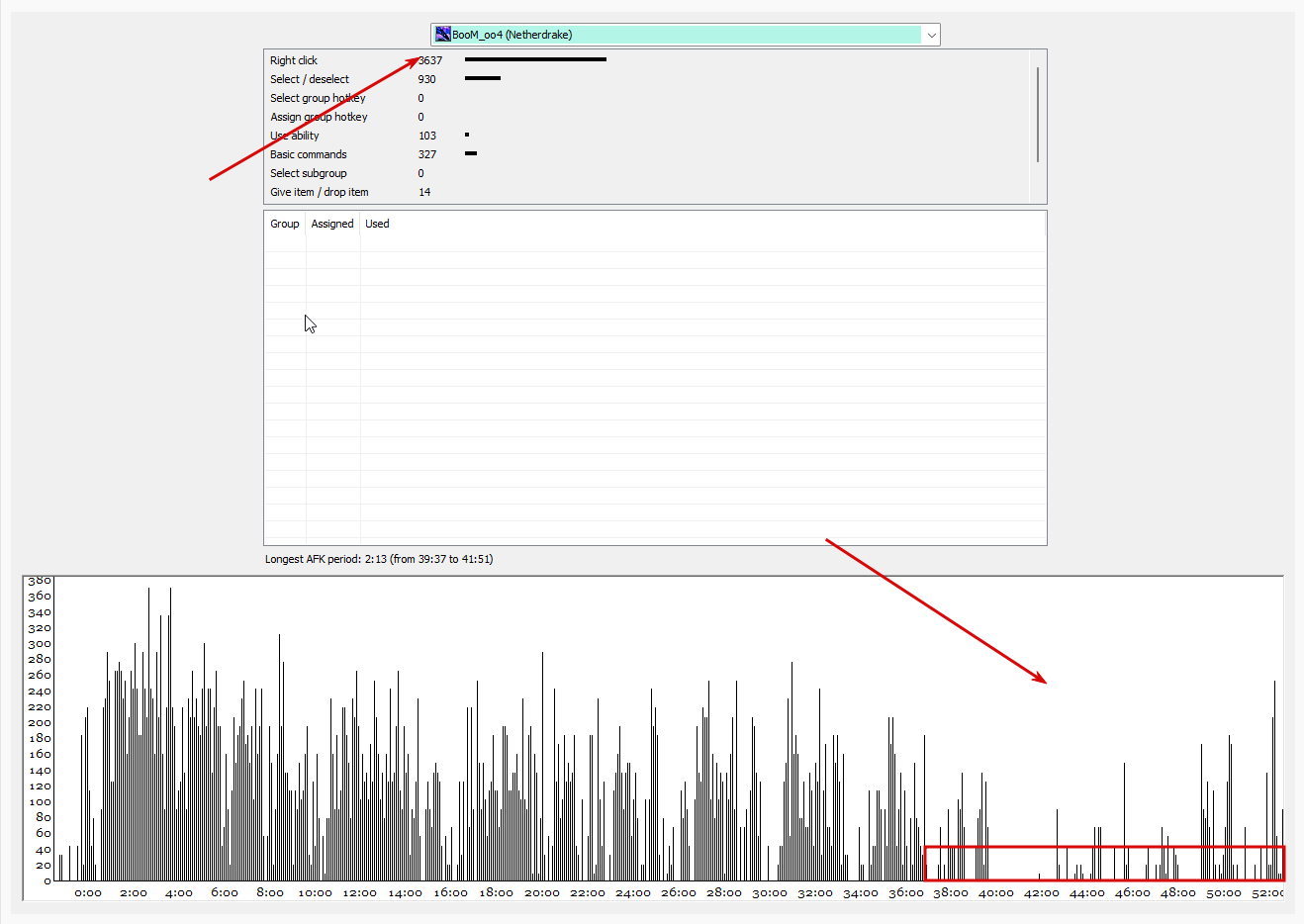Image resolution: width=1304 pixels, height=924 pixels.
Task: Select the Select / deselect action row
Action: (648, 79)
